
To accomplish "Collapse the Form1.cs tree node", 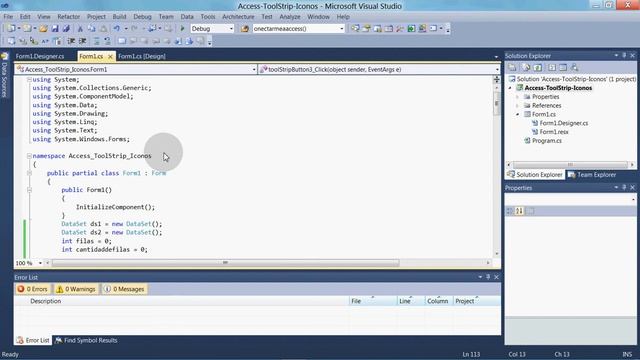I will pos(518,114).
